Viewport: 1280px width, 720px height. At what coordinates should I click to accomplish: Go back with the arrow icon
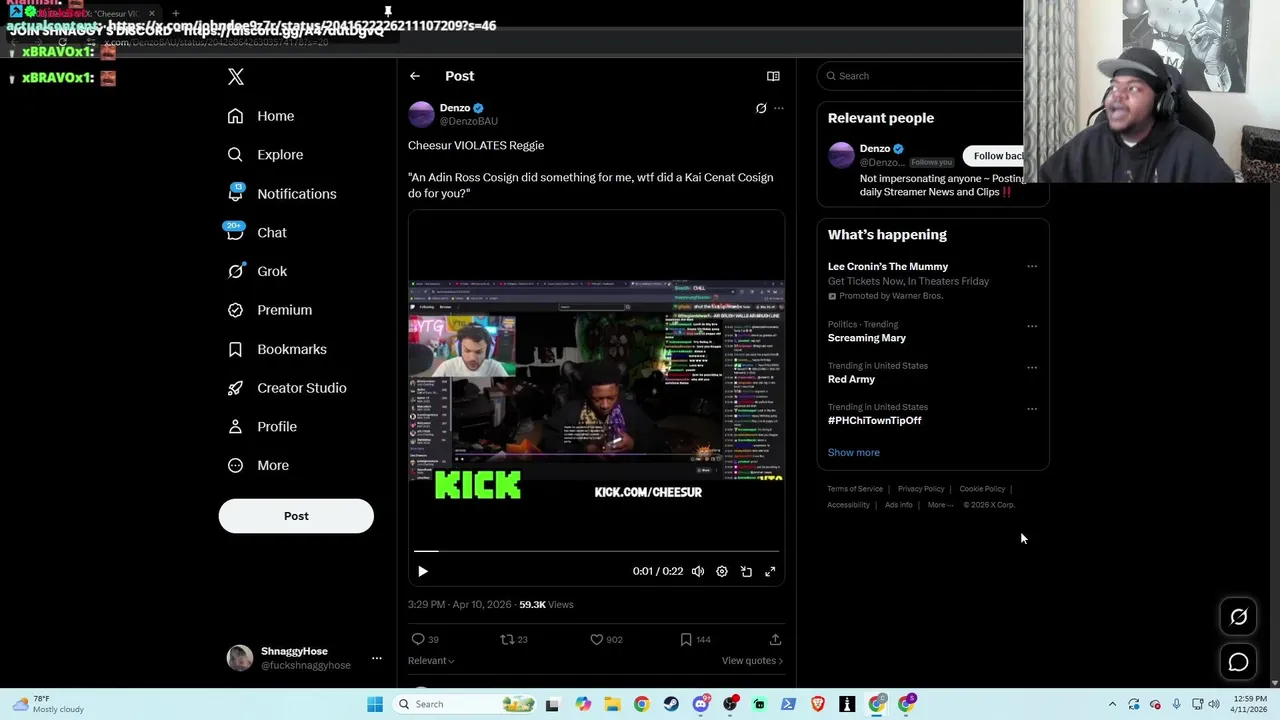[415, 76]
